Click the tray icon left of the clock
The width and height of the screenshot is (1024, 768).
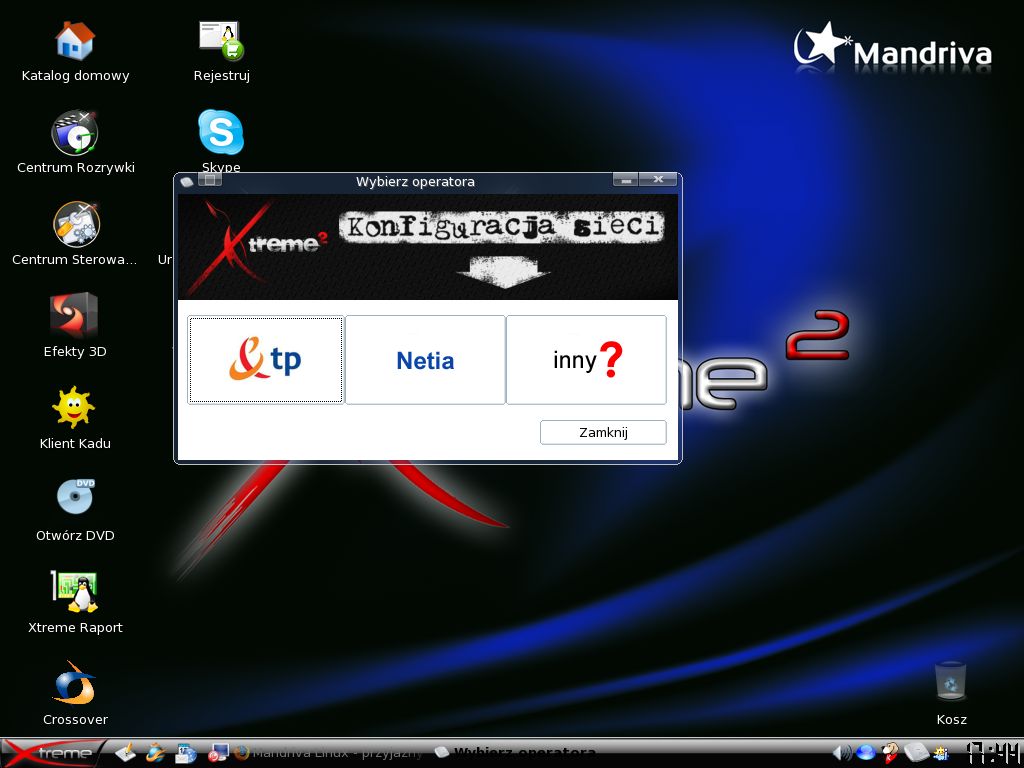pos(941,753)
